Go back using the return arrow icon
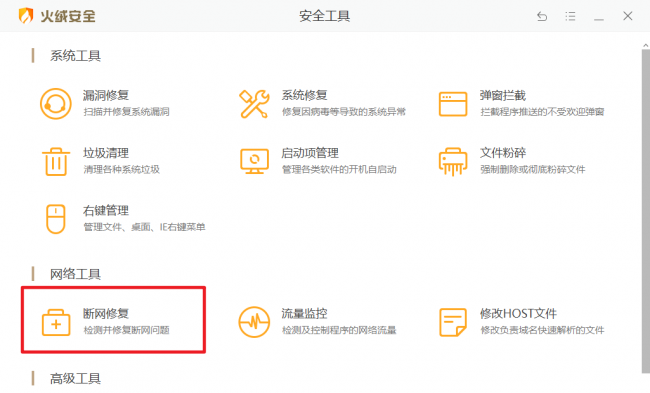The width and height of the screenshot is (650, 393). [x=542, y=16]
